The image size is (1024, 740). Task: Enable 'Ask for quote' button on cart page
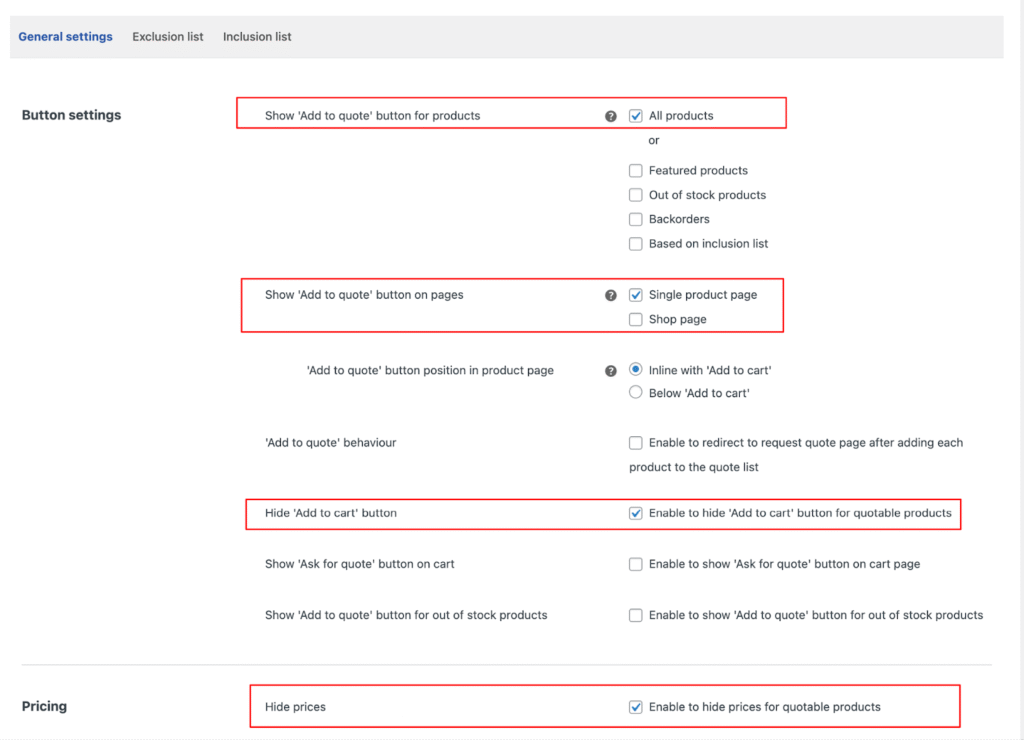[636, 564]
